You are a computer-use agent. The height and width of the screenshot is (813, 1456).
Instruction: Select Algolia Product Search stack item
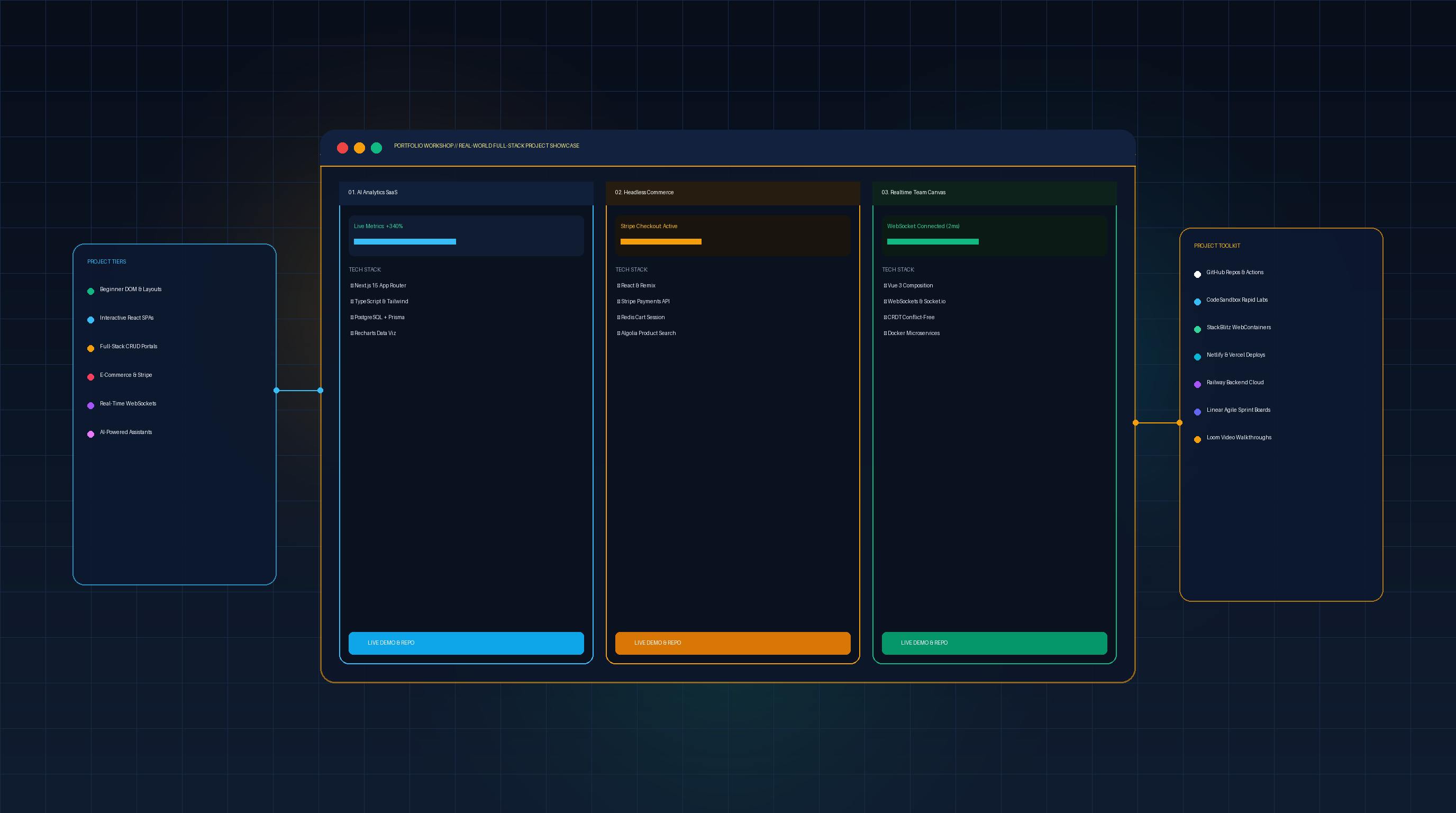[647, 333]
